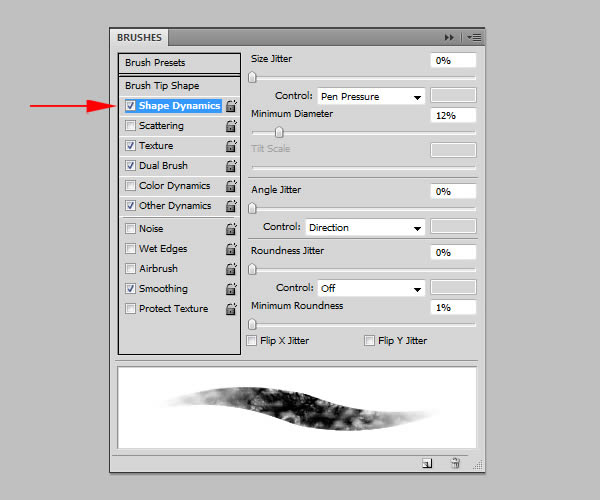The height and width of the screenshot is (500, 600).
Task: Open Angle Jitter Control dropdown (Direction)
Action: [365, 228]
